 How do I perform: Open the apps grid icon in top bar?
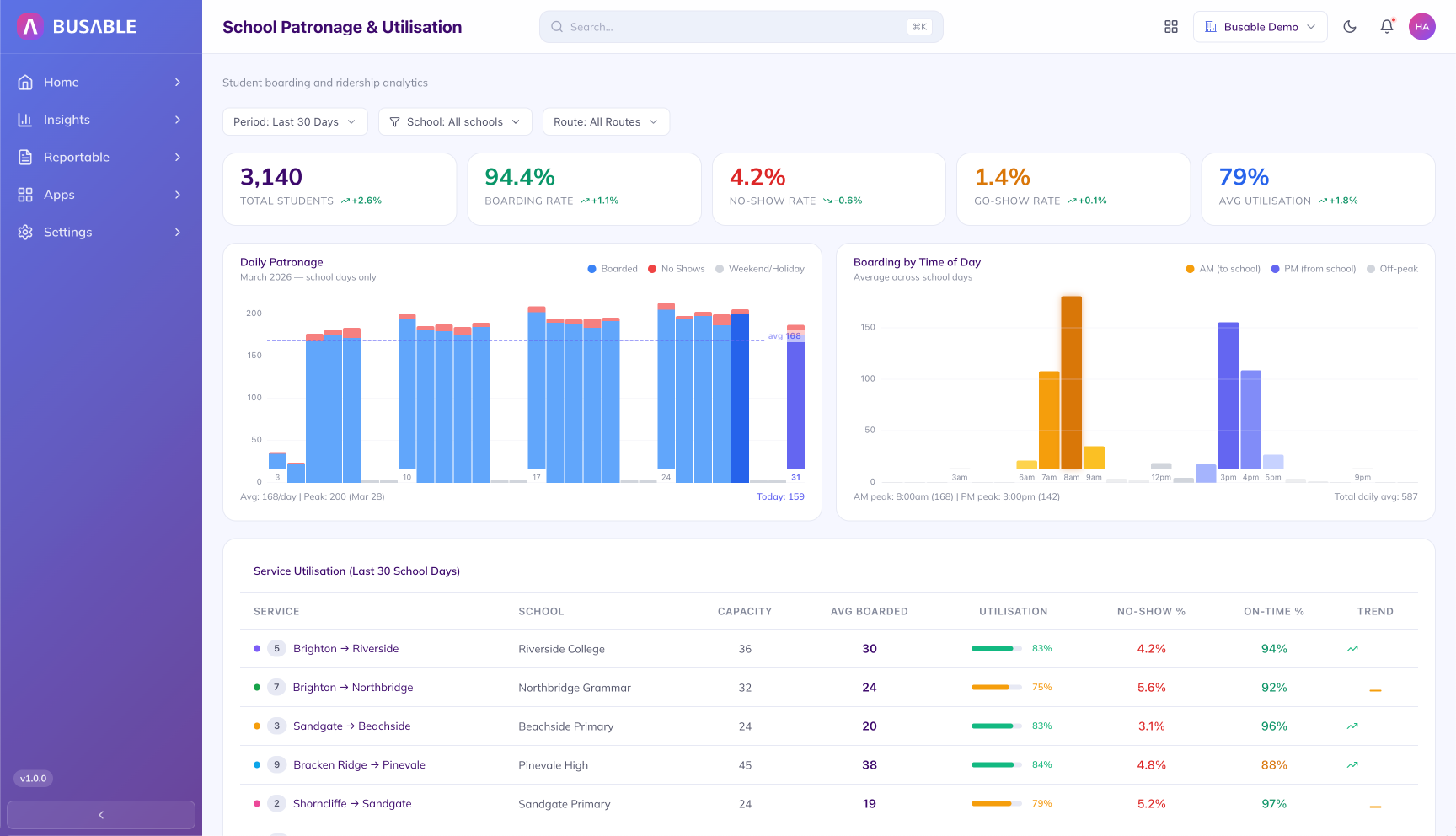pos(1171,27)
